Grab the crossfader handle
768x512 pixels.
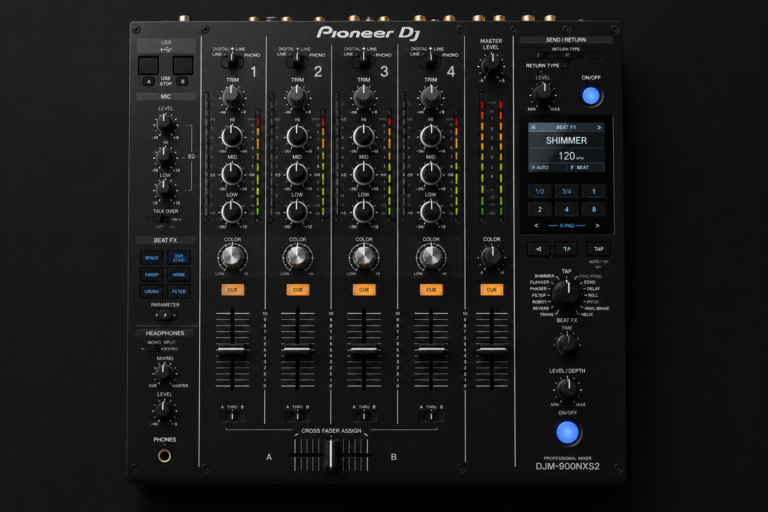tap(331, 455)
